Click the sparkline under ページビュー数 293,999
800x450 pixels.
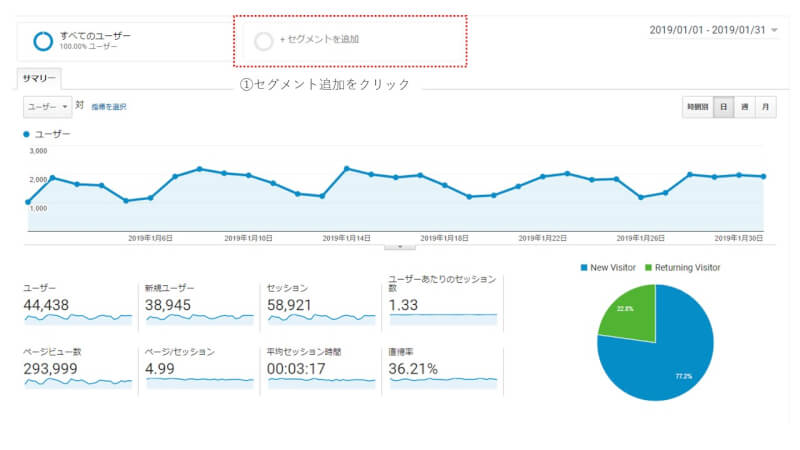point(78,383)
